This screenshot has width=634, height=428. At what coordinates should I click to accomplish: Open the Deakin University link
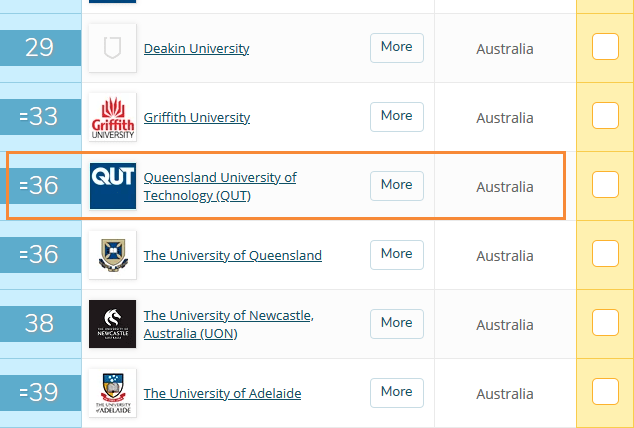click(197, 48)
